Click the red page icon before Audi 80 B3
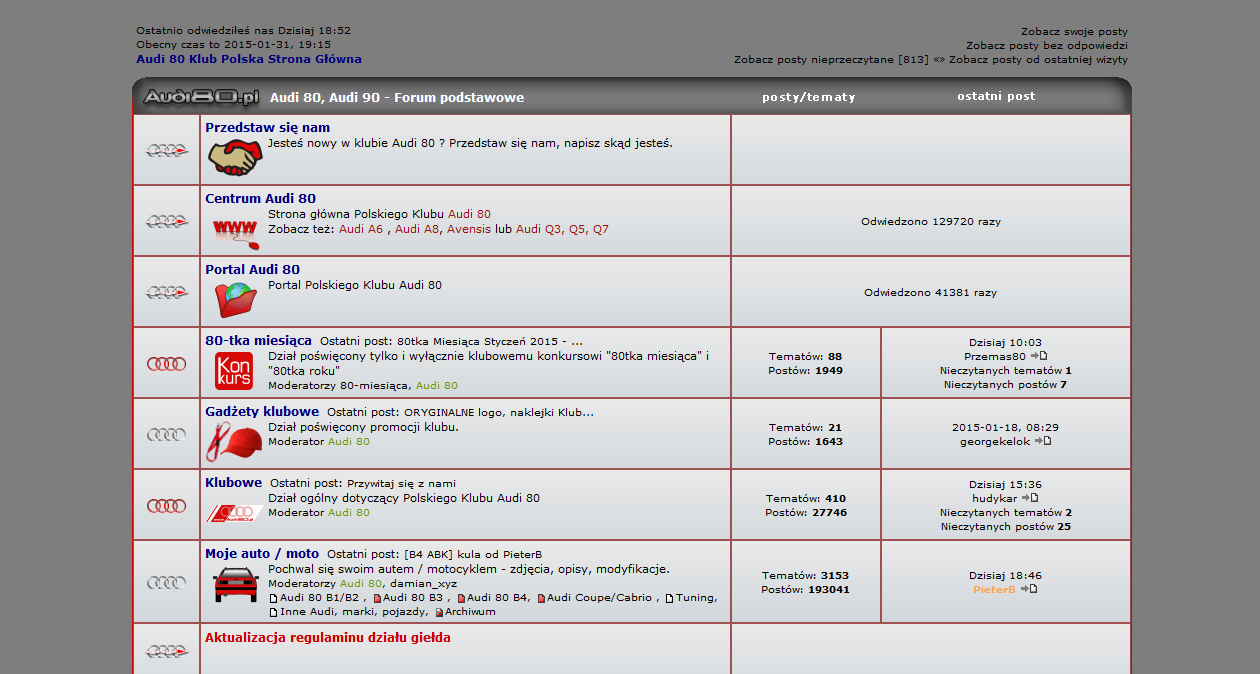Viewport: 1260px width, 674px height. (377, 598)
